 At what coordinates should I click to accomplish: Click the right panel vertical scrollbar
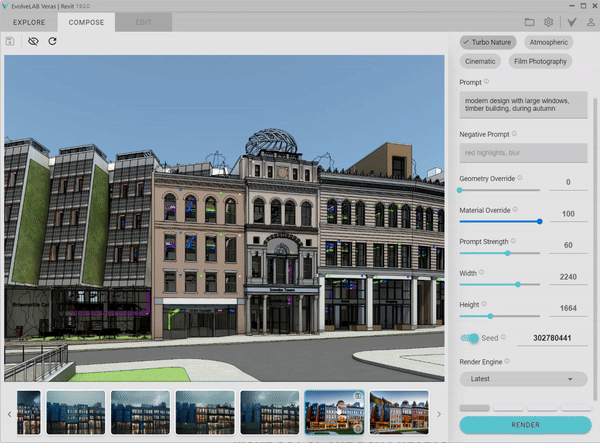(595, 249)
